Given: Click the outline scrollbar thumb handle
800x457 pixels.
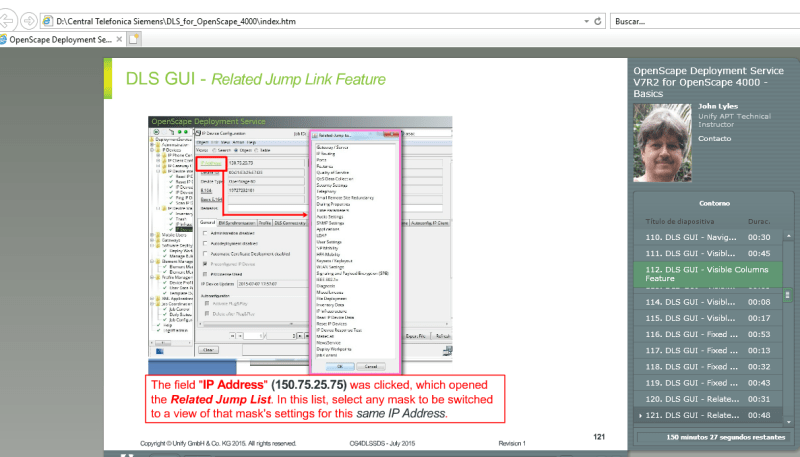Looking at the screenshot, I should 788,295.
